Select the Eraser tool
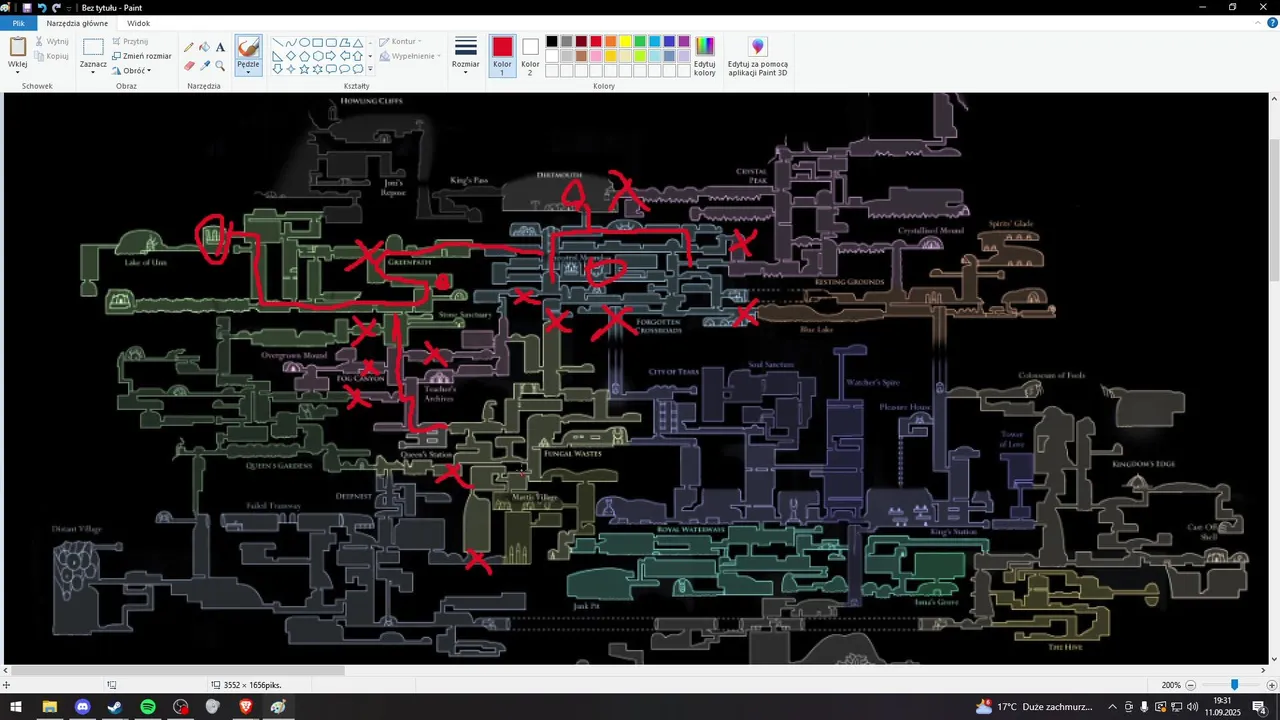 (189, 65)
